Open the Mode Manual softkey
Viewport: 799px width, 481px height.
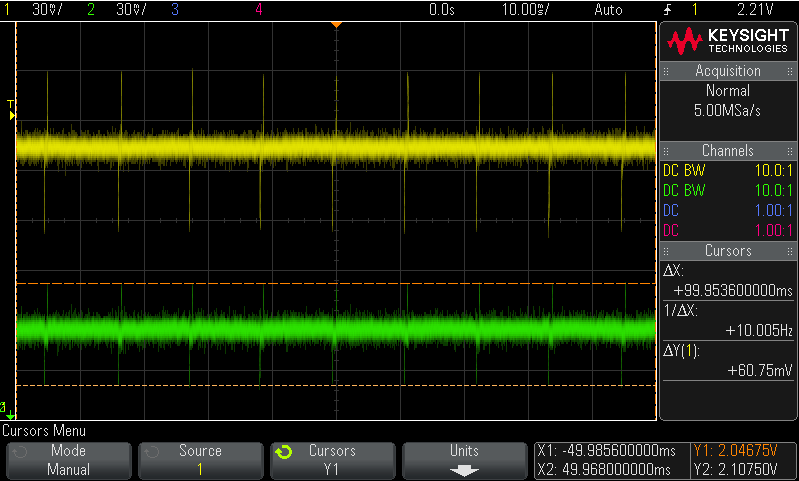click(x=69, y=461)
